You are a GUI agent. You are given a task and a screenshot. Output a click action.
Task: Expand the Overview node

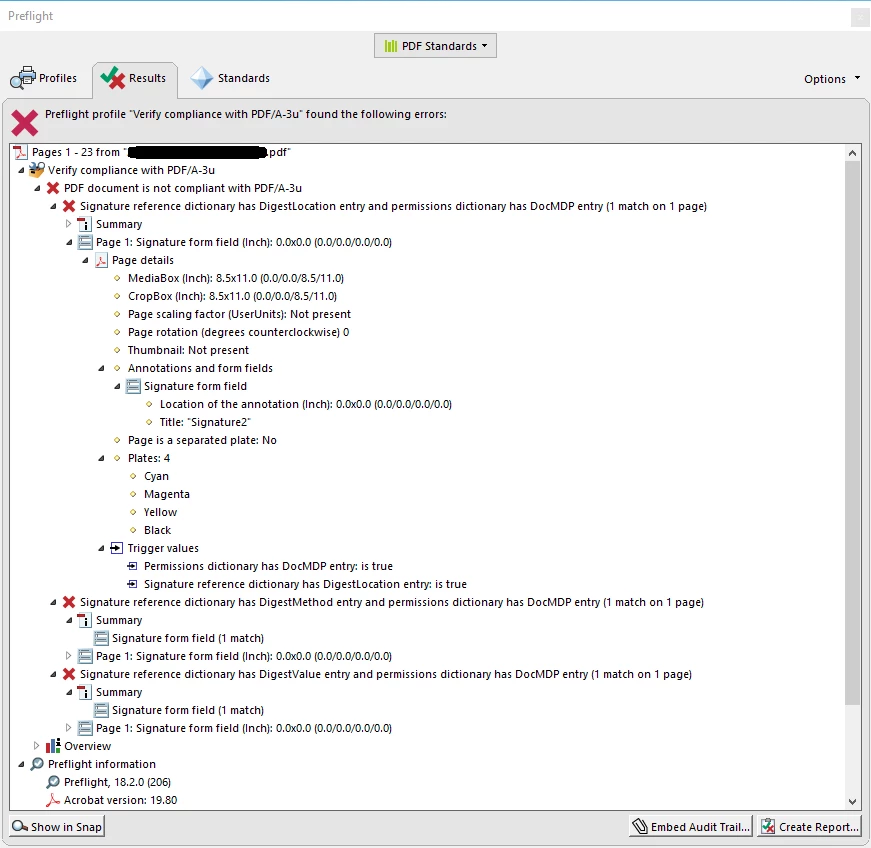coord(37,746)
